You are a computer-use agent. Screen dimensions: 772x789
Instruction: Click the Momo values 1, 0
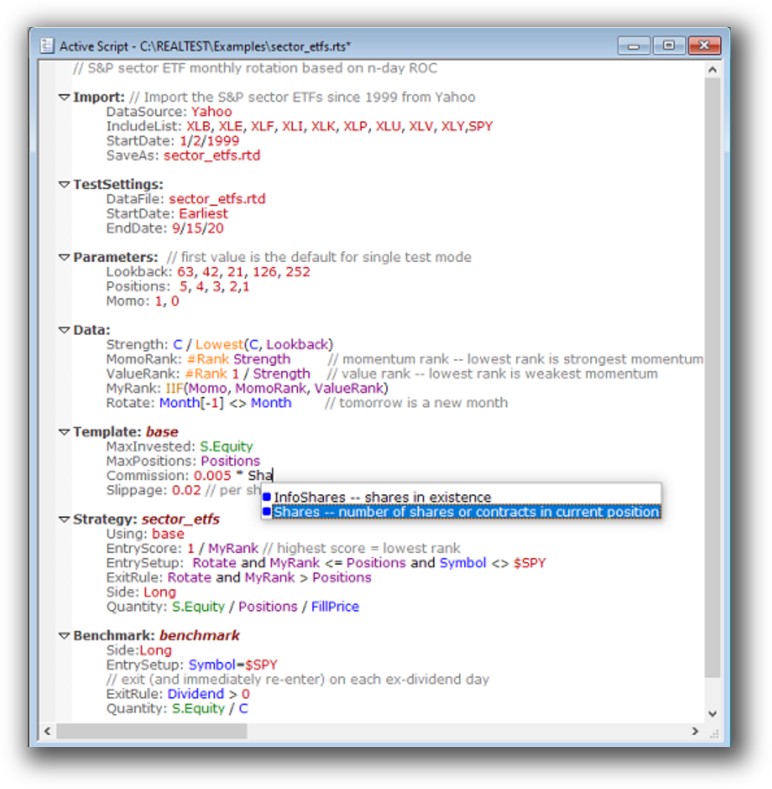[167, 301]
